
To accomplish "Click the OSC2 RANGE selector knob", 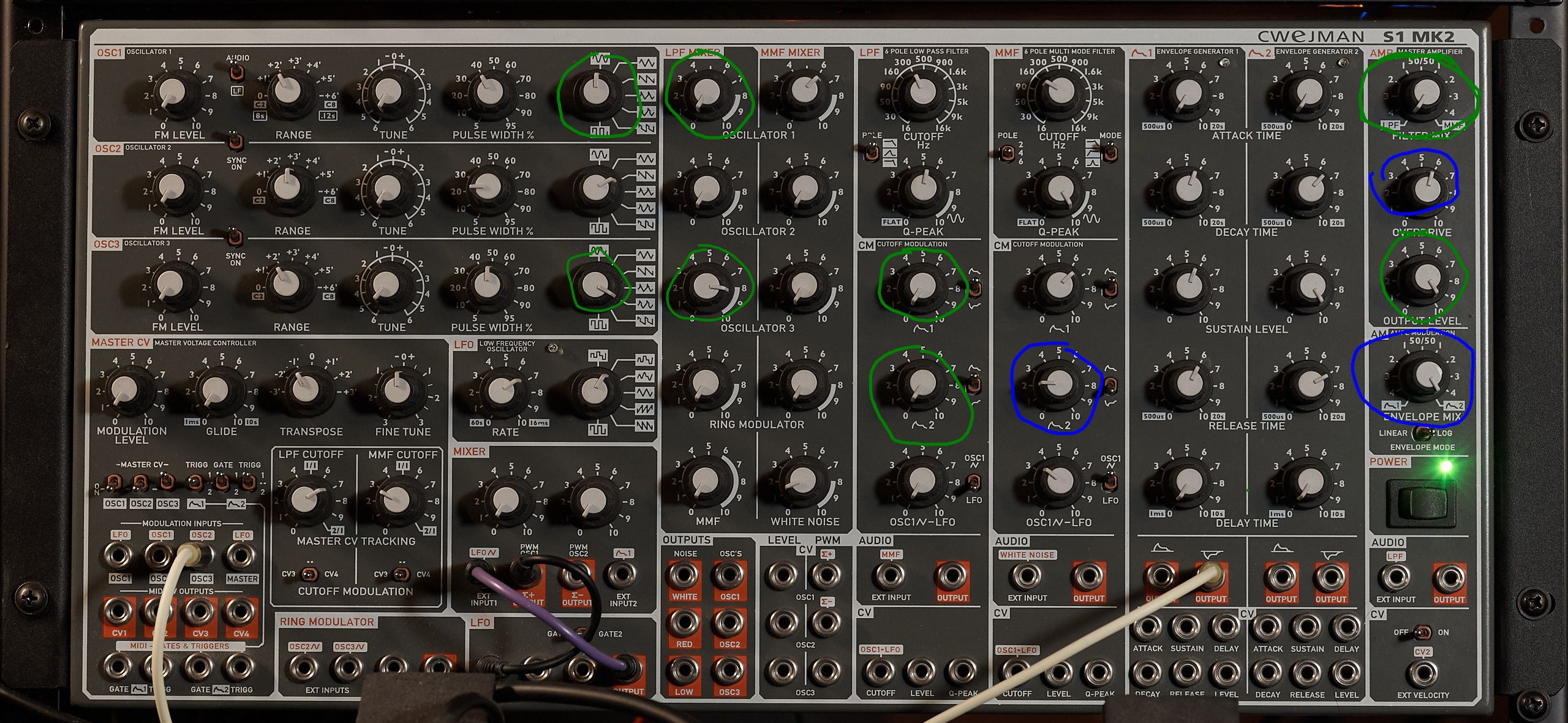I will point(287,188).
